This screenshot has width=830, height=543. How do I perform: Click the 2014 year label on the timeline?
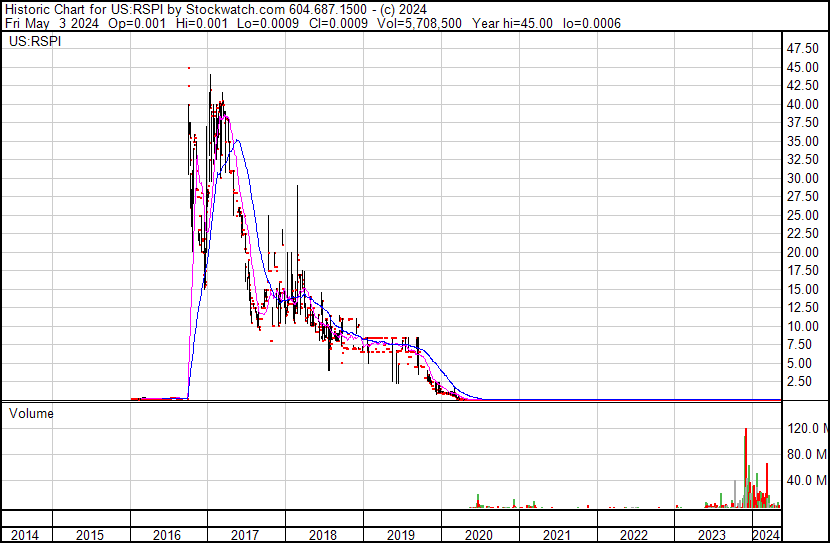[x=25, y=535]
